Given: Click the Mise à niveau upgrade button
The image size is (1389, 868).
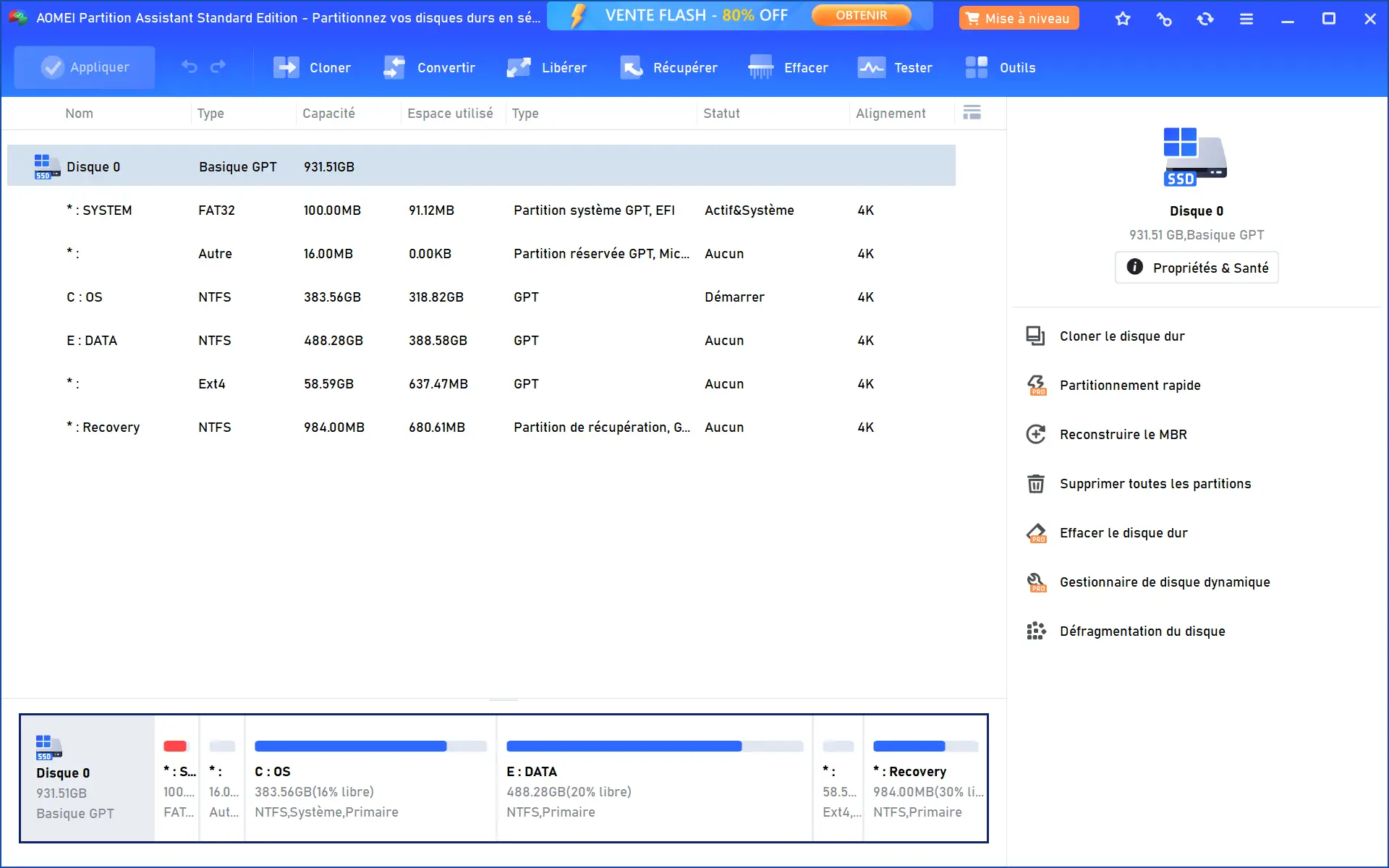Looking at the screenshot, I should [1019, 18].
